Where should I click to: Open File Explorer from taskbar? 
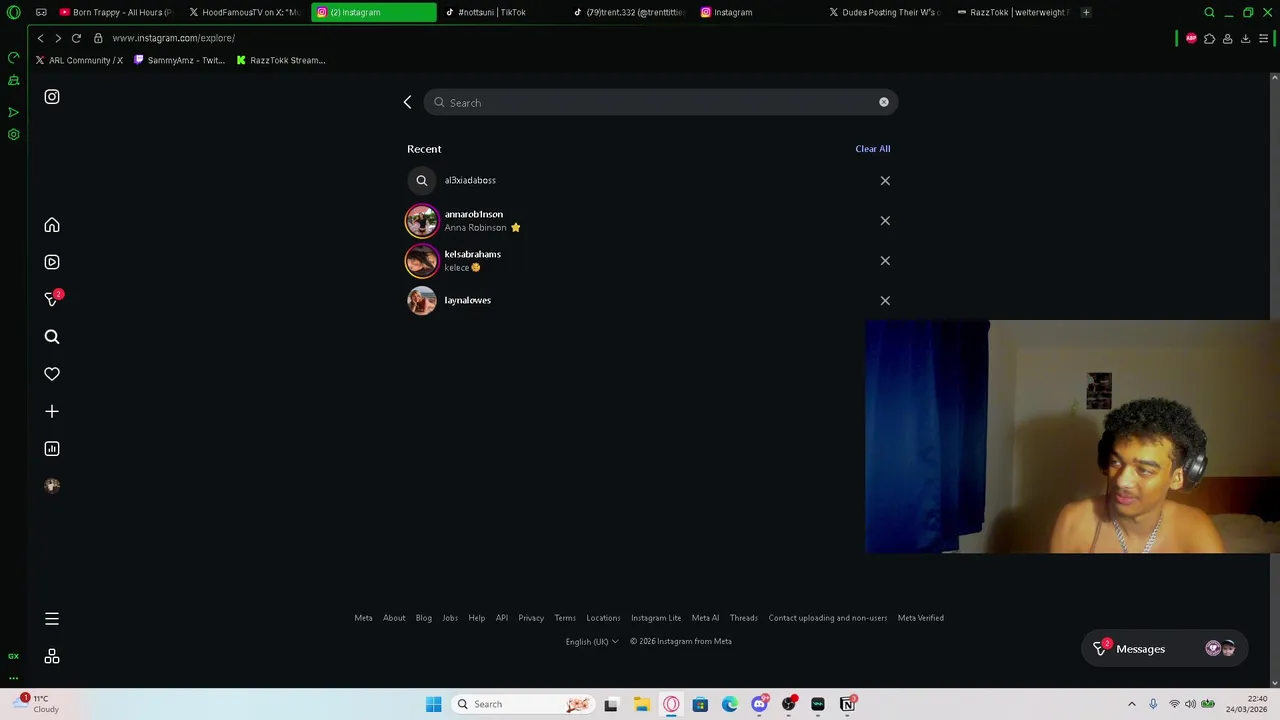tap(641, 704)
